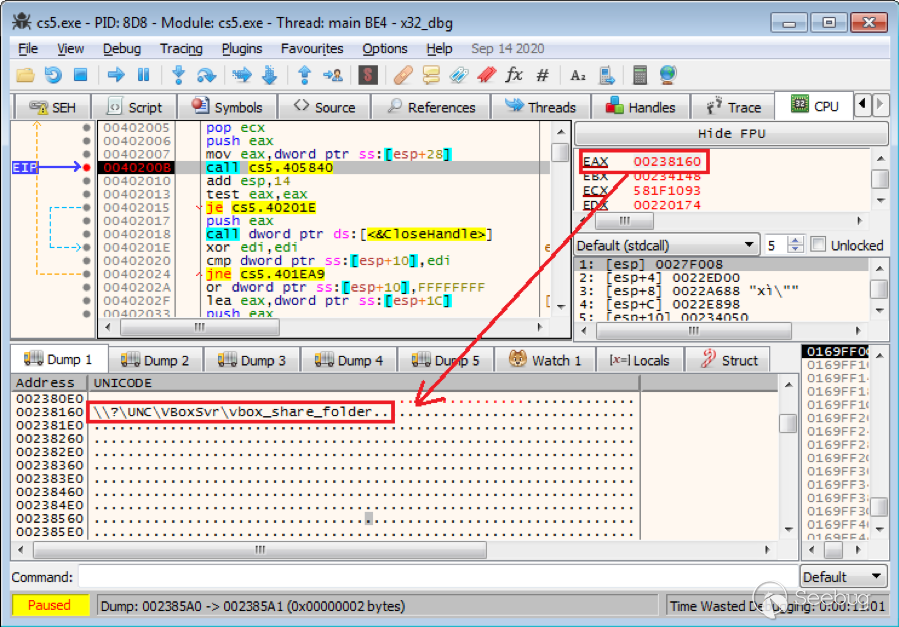
Task: Click the Step Into toolbar icon
Action: point(178,75)
